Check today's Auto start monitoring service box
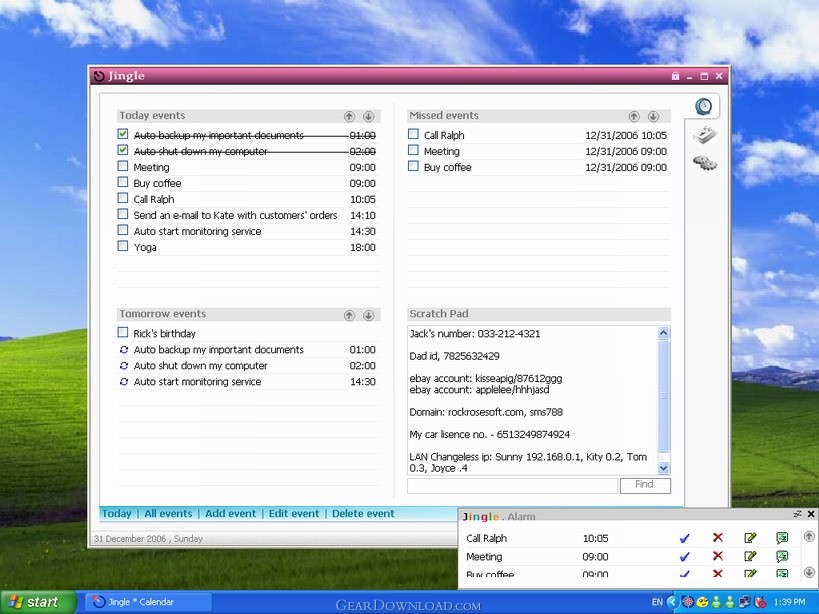The height and width of the screenshot is (614, 819). click(123, 230)
